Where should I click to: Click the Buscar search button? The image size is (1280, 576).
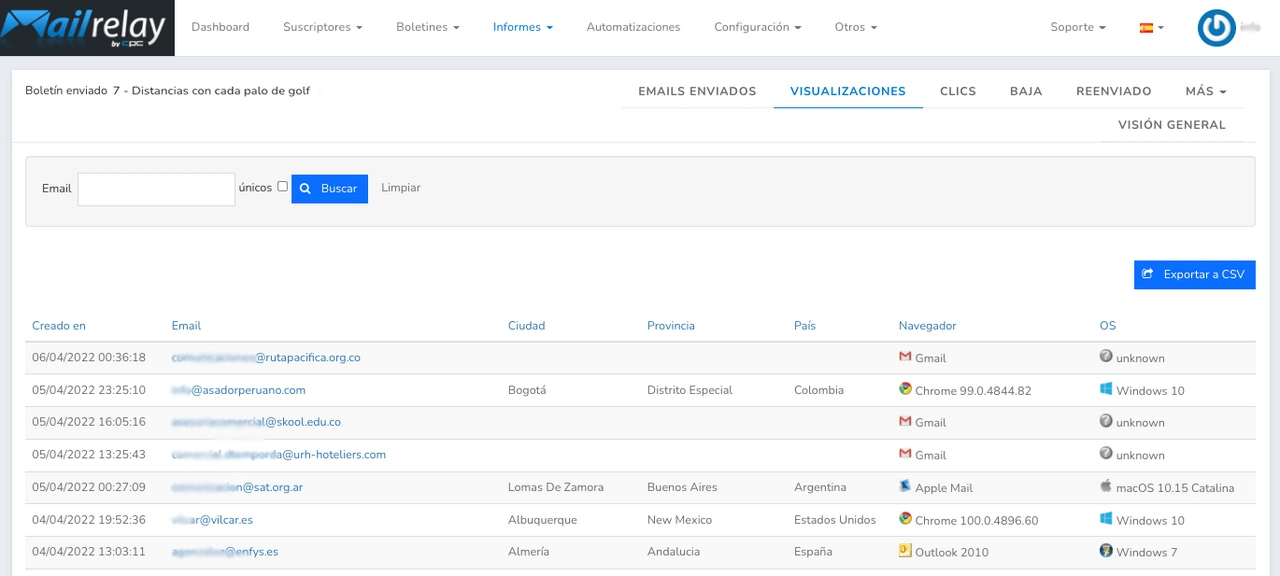tap(329, 188)
